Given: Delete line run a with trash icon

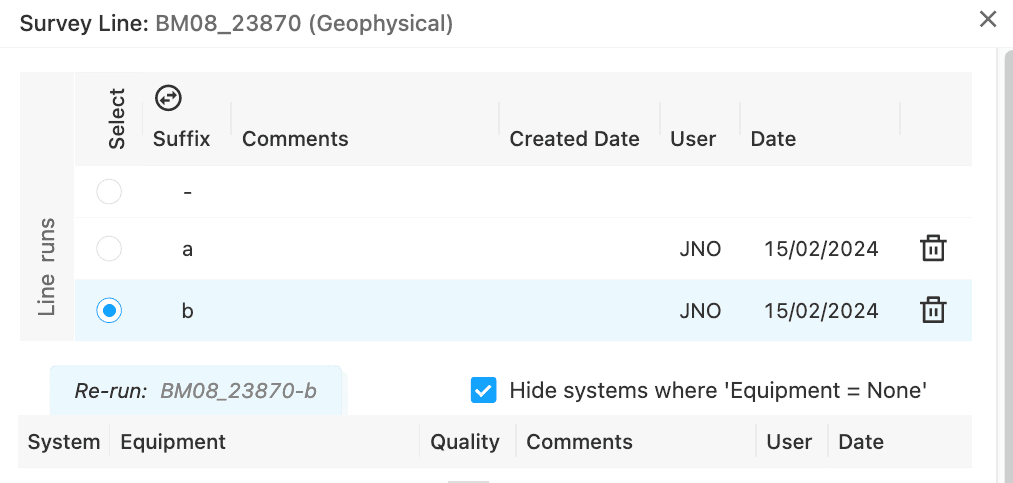Looking at the screenshot, I should coord(933,249).
